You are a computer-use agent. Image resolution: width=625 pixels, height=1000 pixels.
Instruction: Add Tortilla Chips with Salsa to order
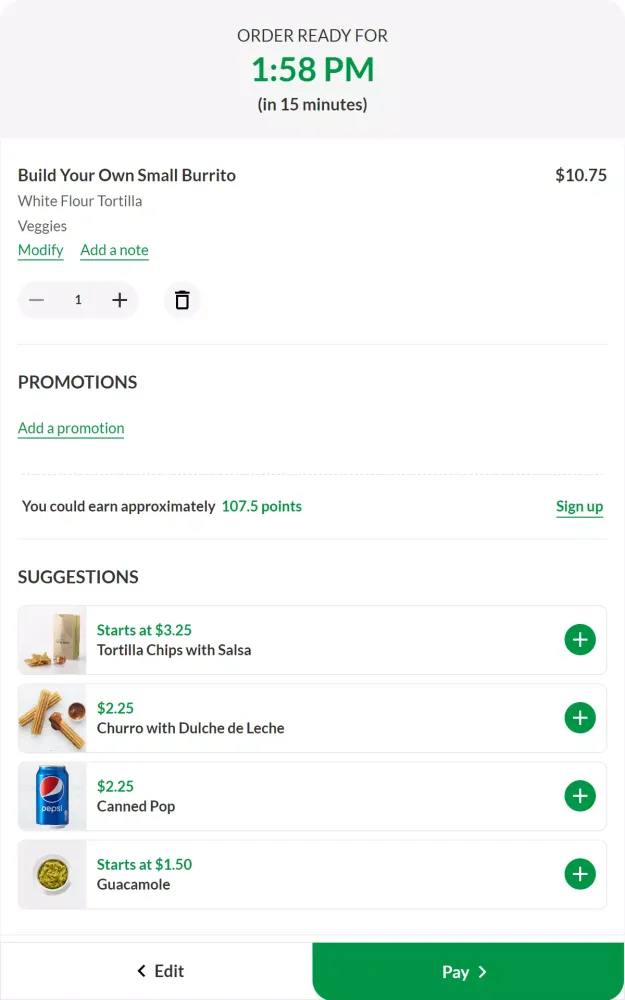pos(580,640)
